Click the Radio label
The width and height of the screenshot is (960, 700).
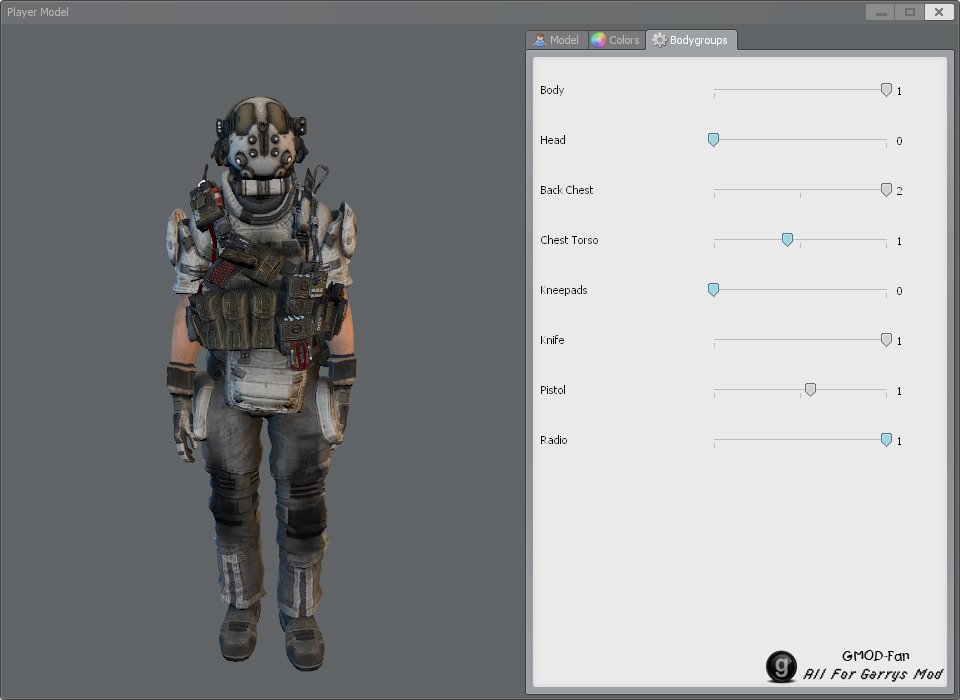[553, 440]
